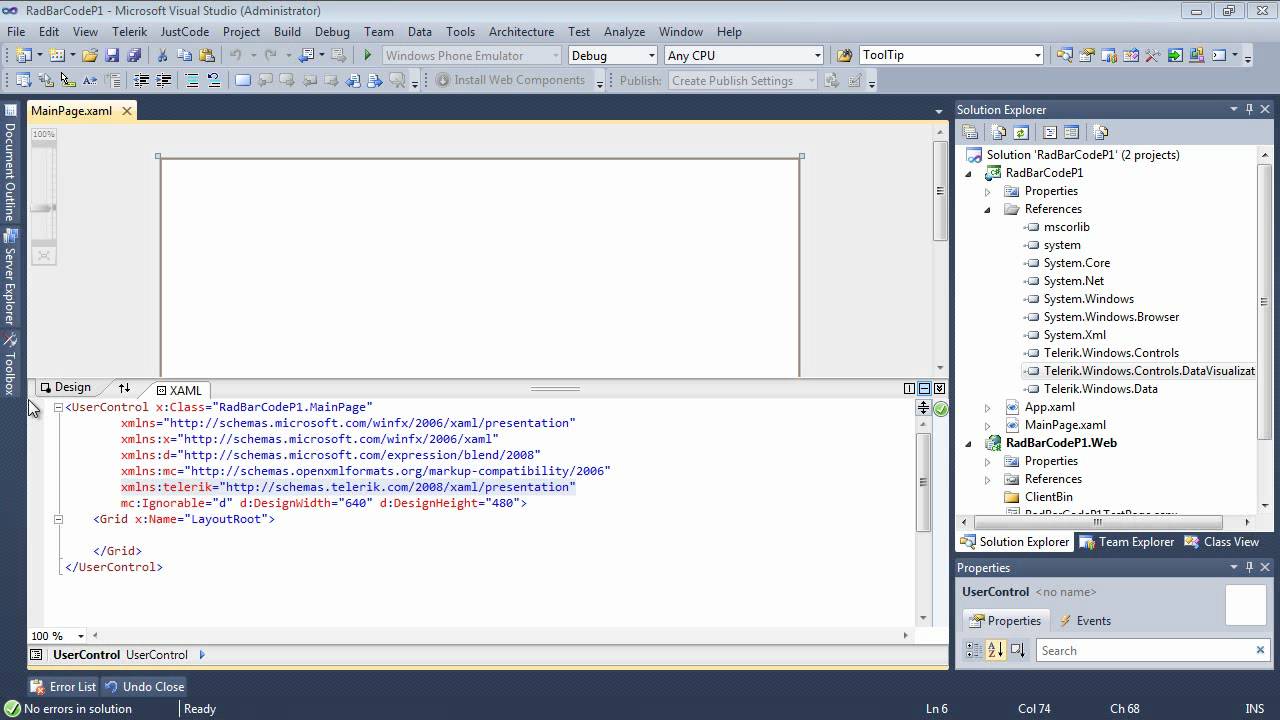Open the Events tab in Properties panel
Screen dimensions: 1280x720
coord(1085,621)
